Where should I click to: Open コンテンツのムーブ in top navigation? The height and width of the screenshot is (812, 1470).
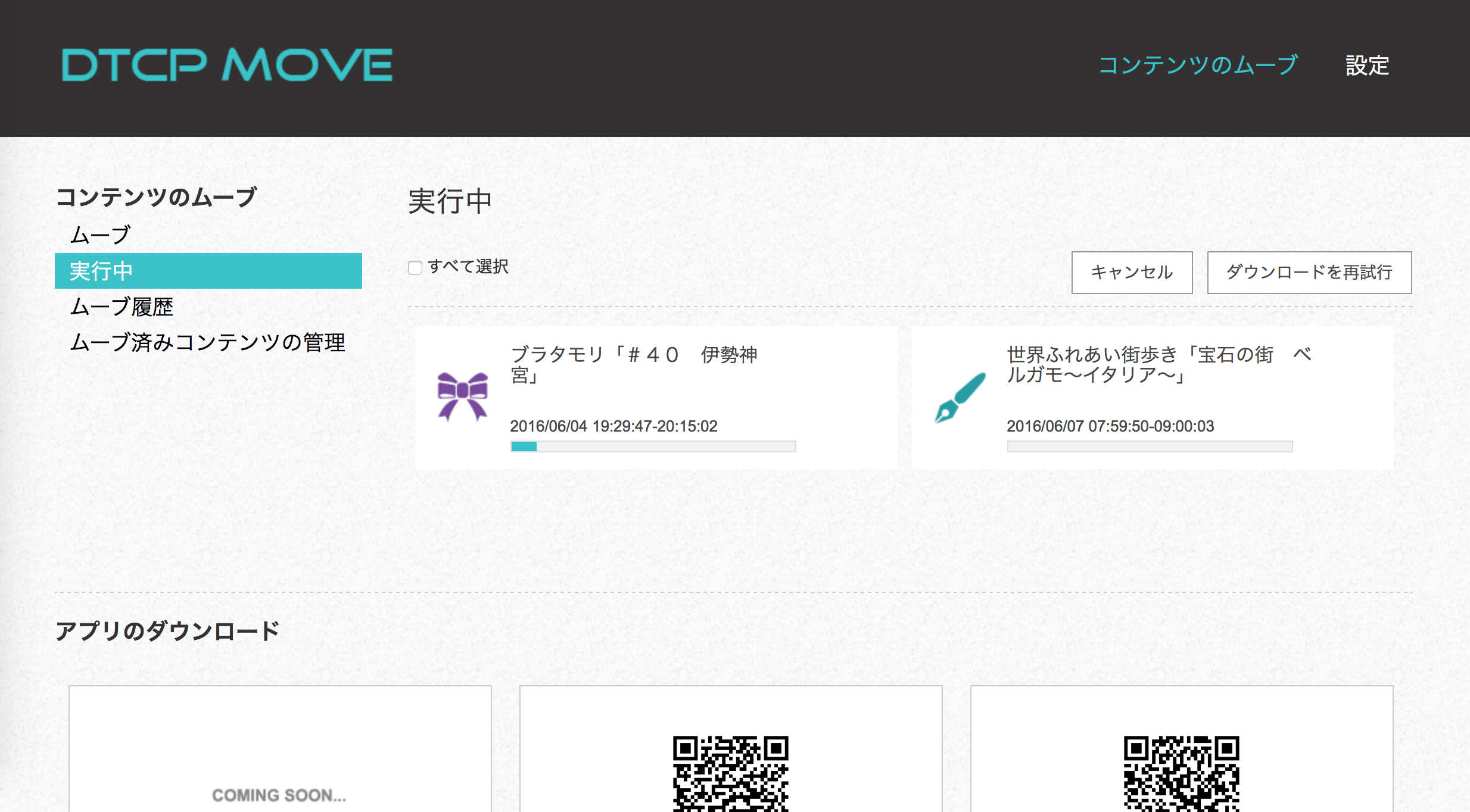pos(1198,65)
